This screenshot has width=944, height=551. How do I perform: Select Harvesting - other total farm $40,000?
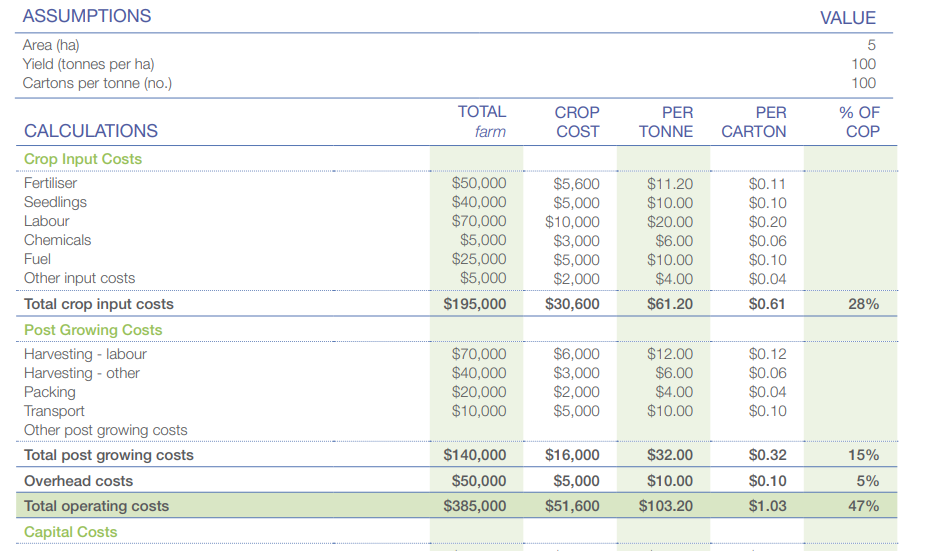click(x=479, y=373)
